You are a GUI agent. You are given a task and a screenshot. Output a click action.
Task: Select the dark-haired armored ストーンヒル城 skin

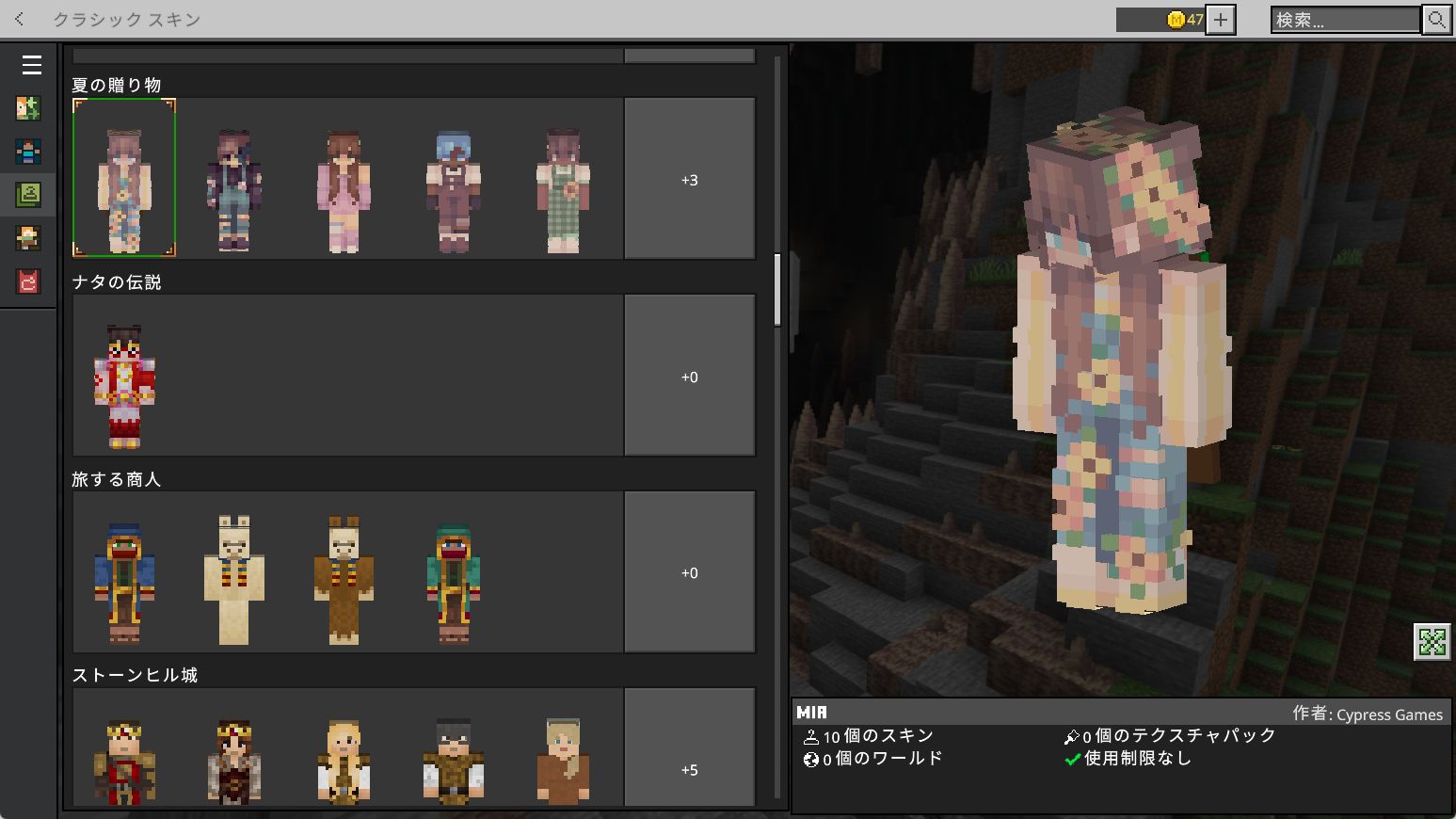click(x=454, y=763)
